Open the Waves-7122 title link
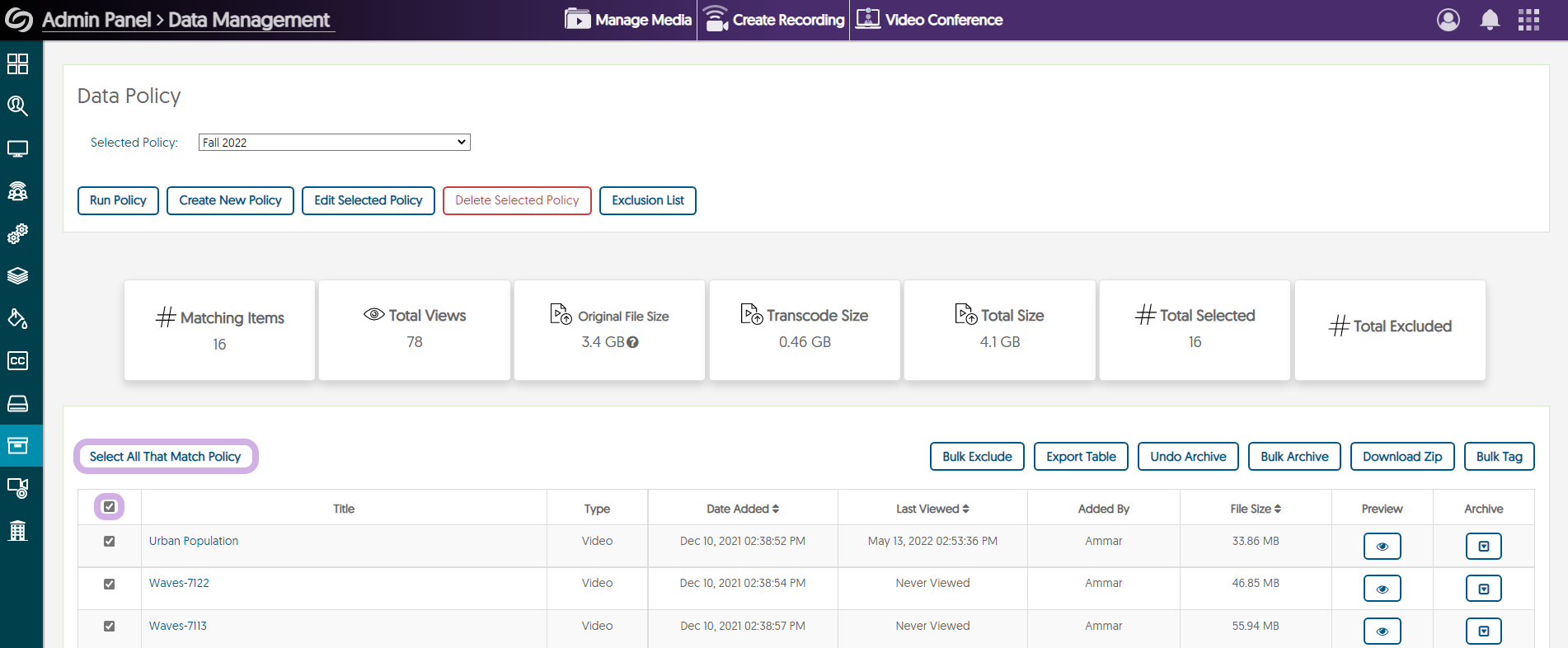1568x648 pixels. click(179, 583)
